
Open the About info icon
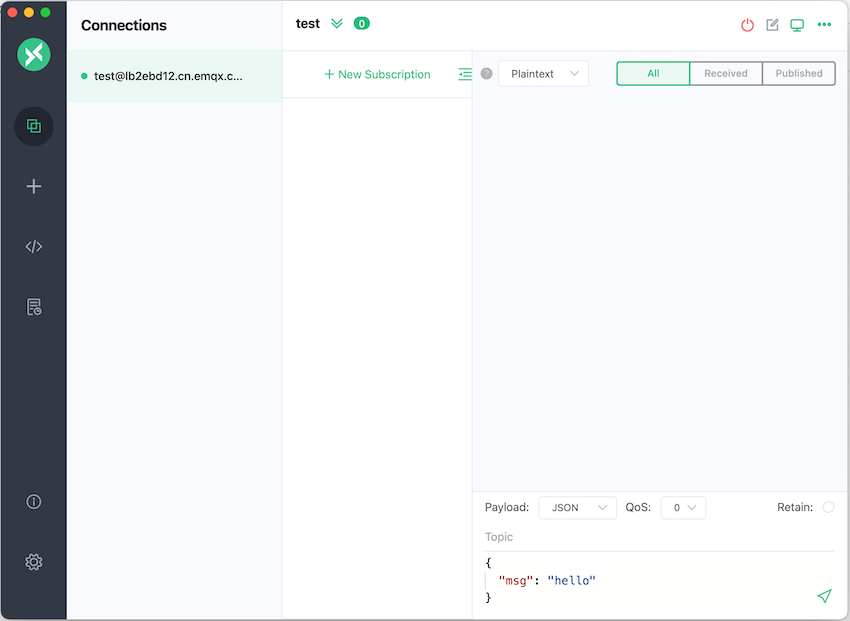tap(34, 502)
